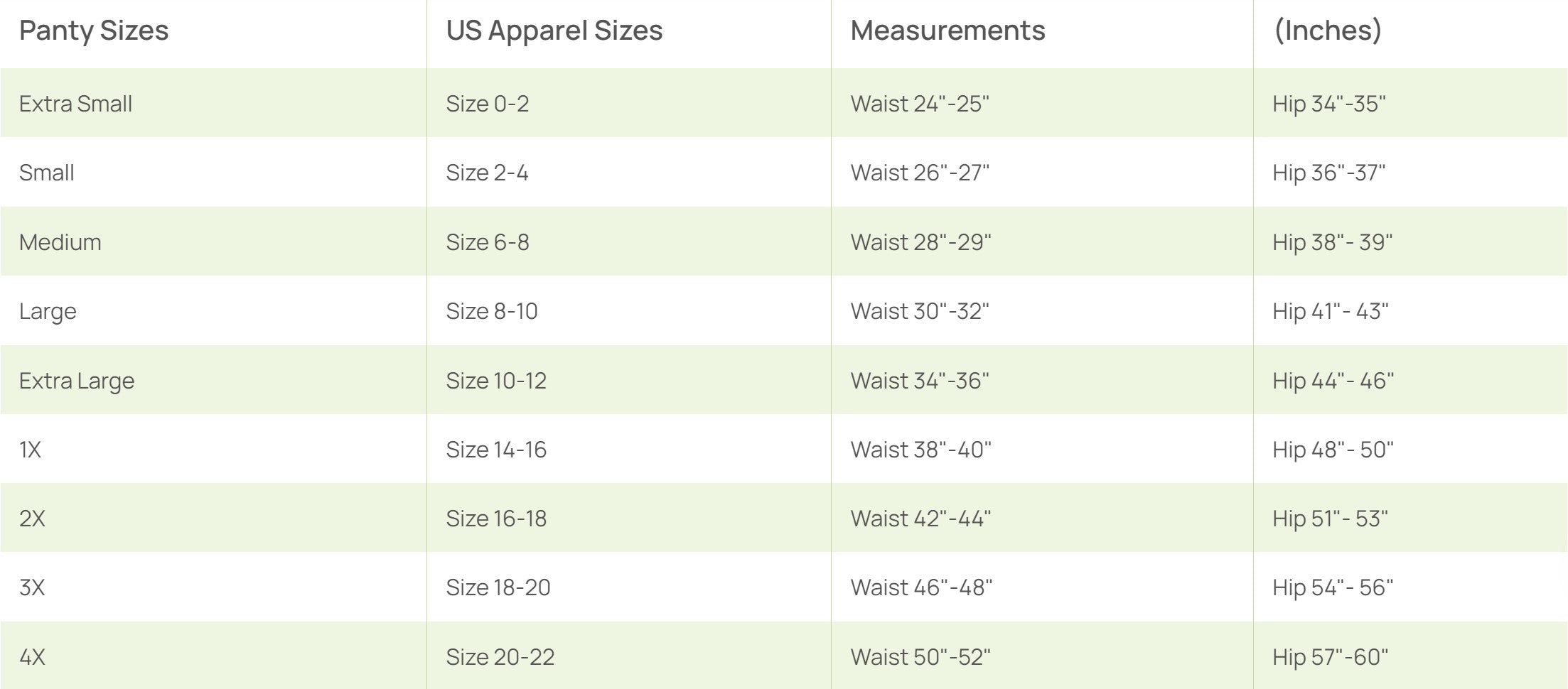Select the Small size label
Viewport: 1568px width, 689px height.
[x=46, y=173]
